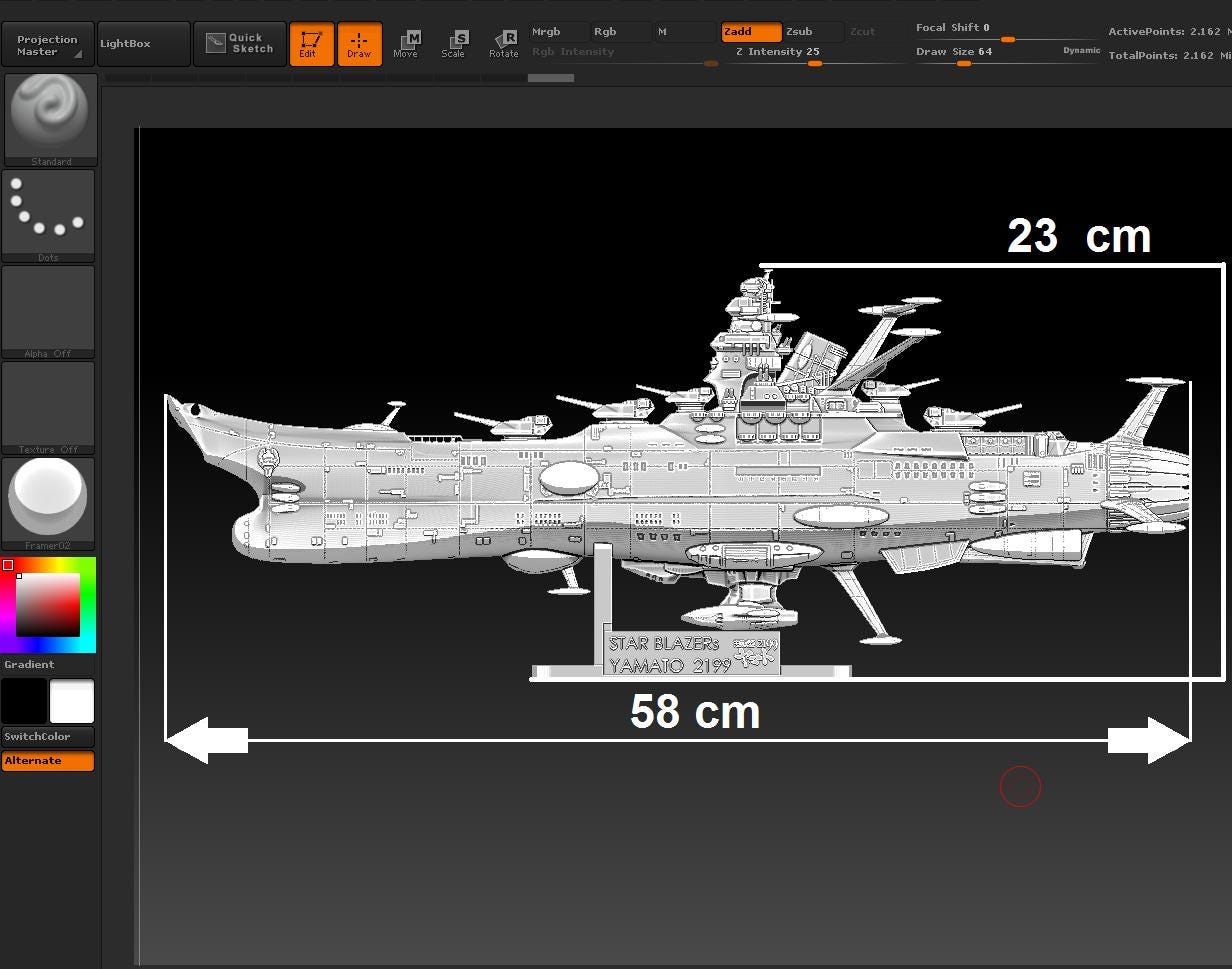Click the Alpha Off selector
The height and width of the screenshot is (969, 1232).
[x=48, y=307]
